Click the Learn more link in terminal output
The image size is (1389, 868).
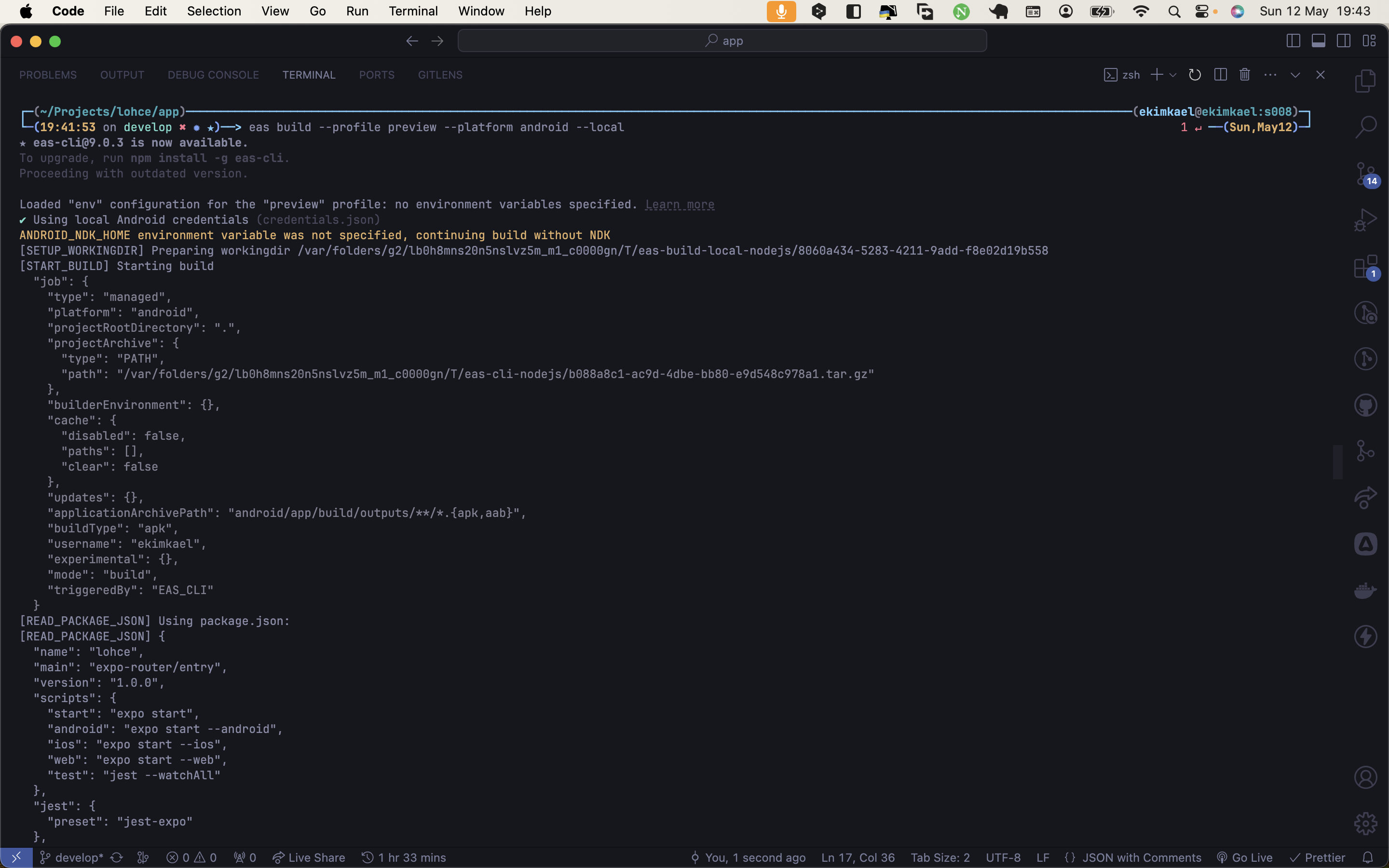679,204
